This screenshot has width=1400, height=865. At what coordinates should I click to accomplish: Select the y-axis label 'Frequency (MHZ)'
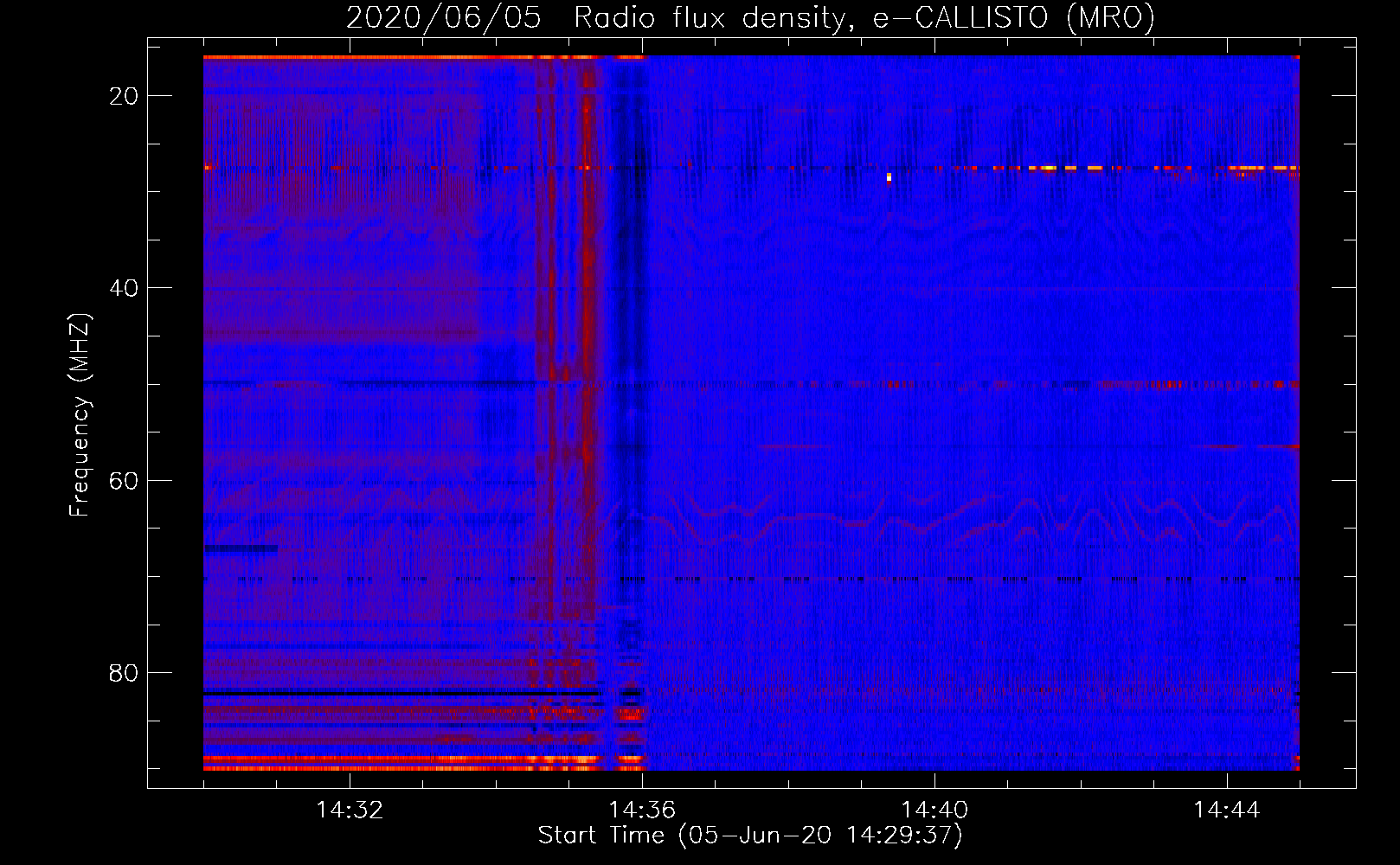point(80,415)
